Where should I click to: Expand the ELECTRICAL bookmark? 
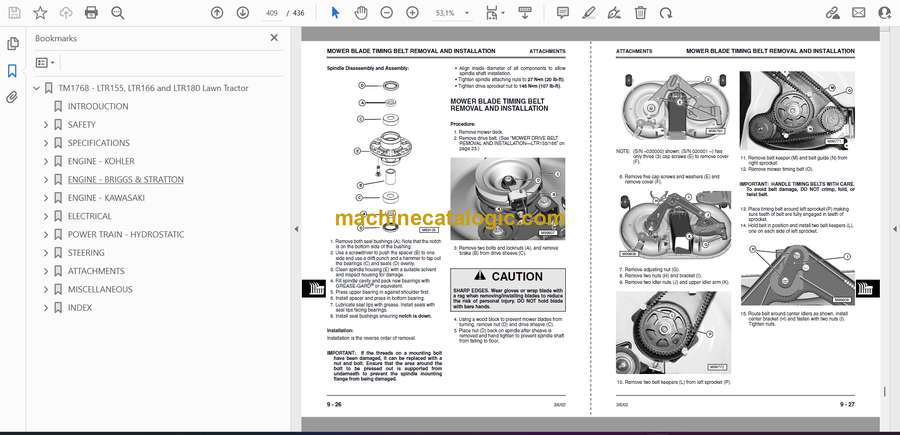click(46, 216)
